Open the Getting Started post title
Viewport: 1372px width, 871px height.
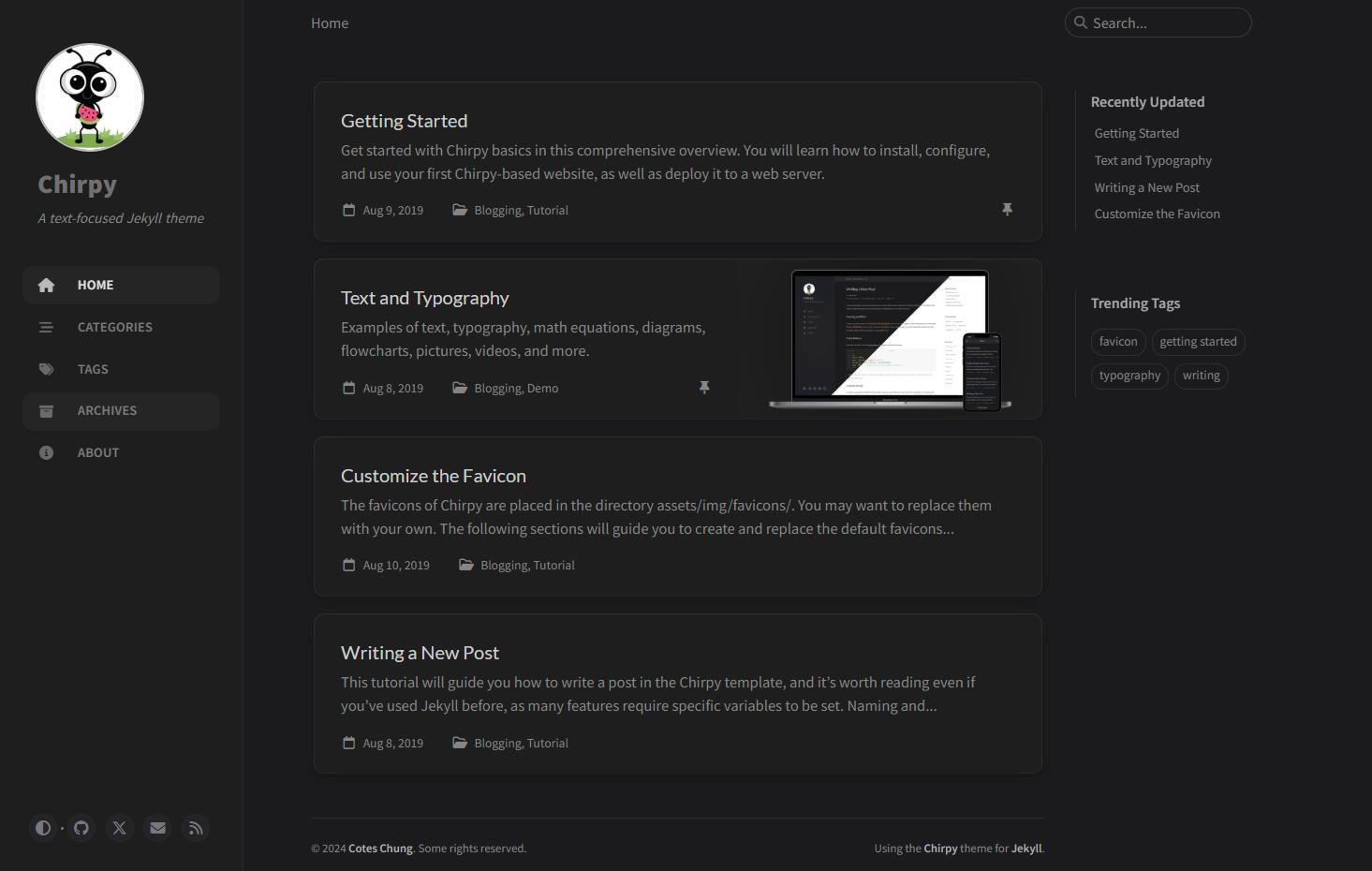[x=404, y=121]
